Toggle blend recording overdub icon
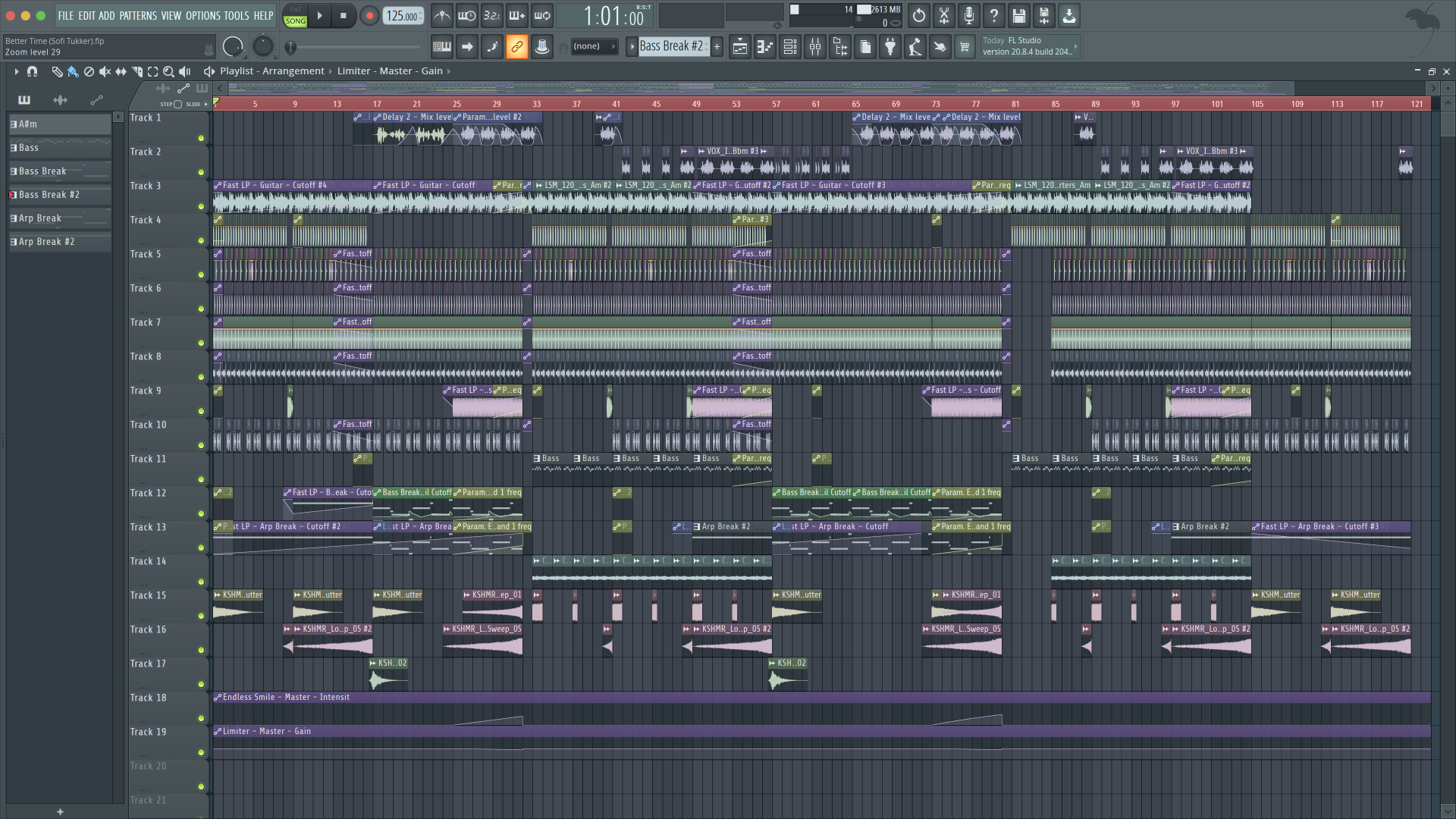The image size is (1456, 819). pos(517,15)
